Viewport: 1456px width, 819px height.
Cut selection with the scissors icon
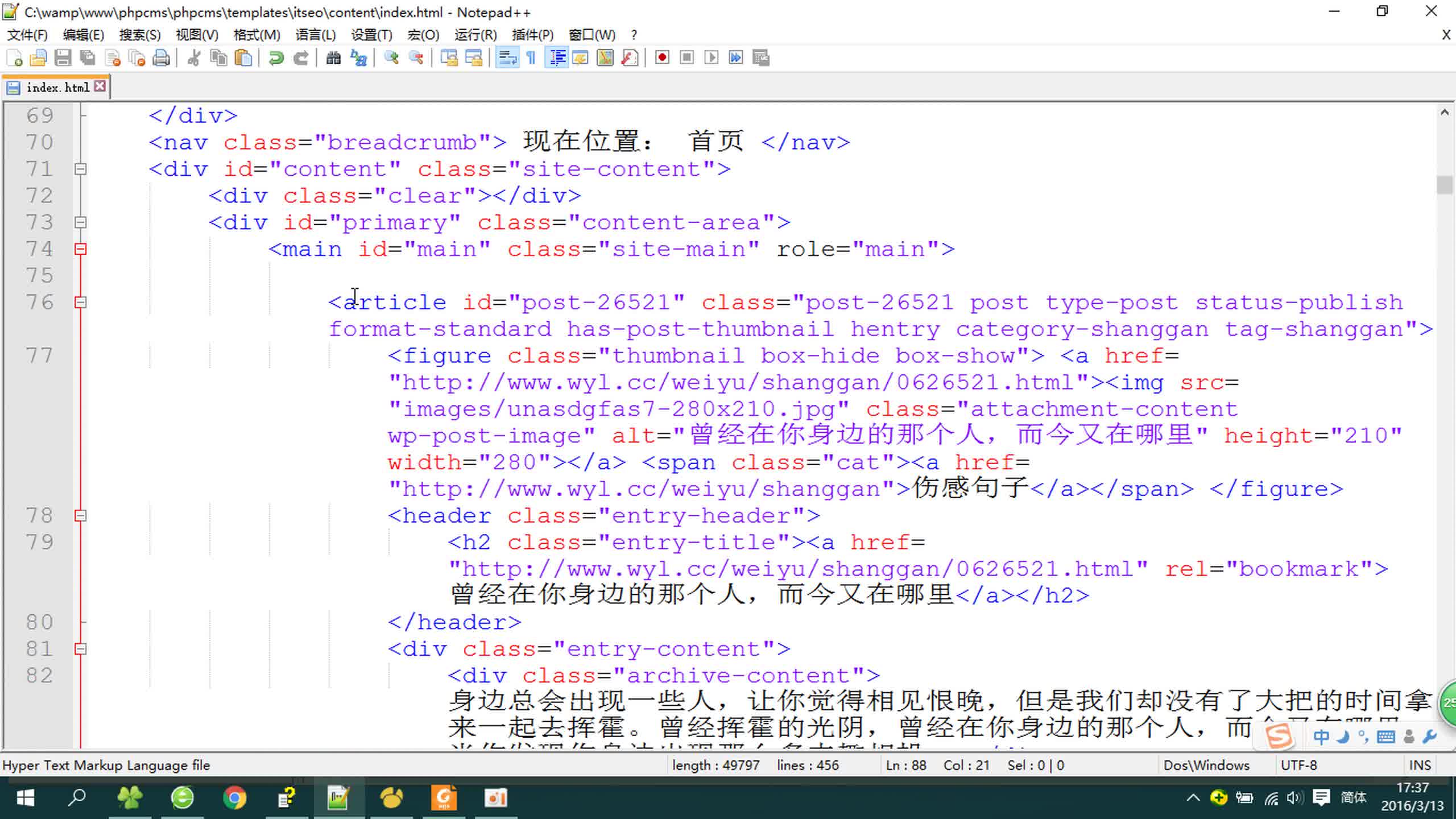pyautogui.click(x=193, y=57)
